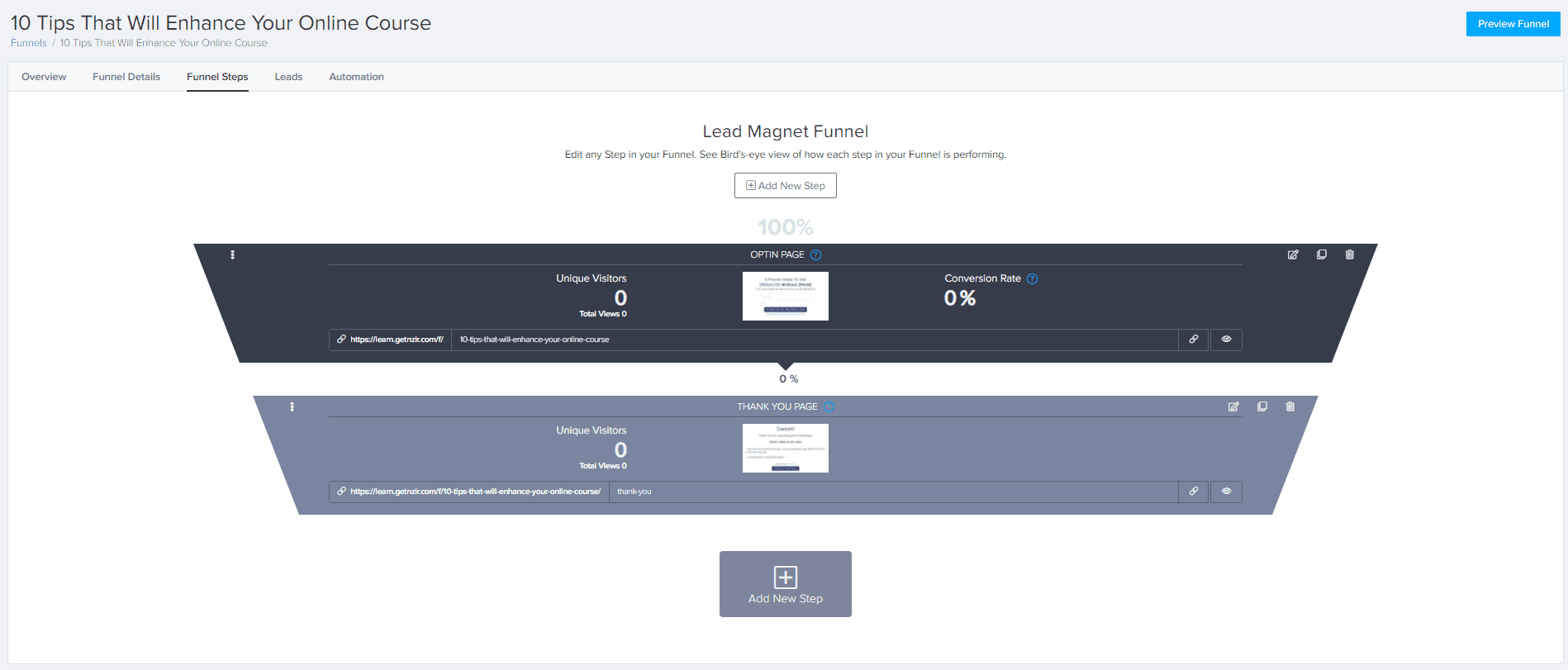1568x670 pixels.
Task: Edit the Optin Page step
Action: pos(1293,254)
